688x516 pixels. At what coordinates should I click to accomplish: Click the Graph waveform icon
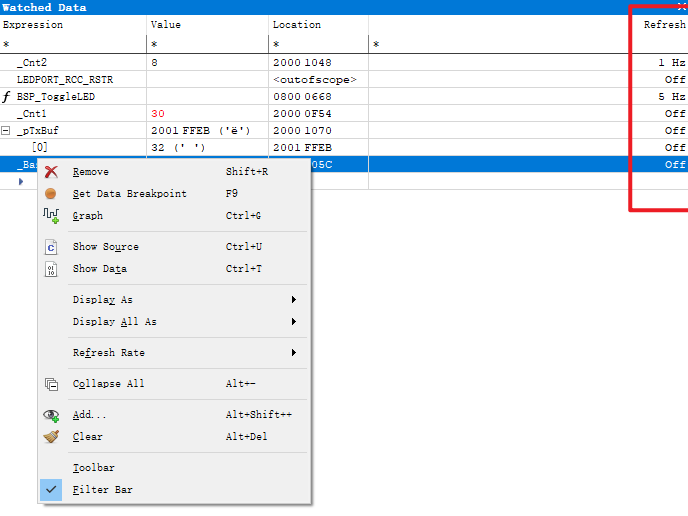point(51,215)
